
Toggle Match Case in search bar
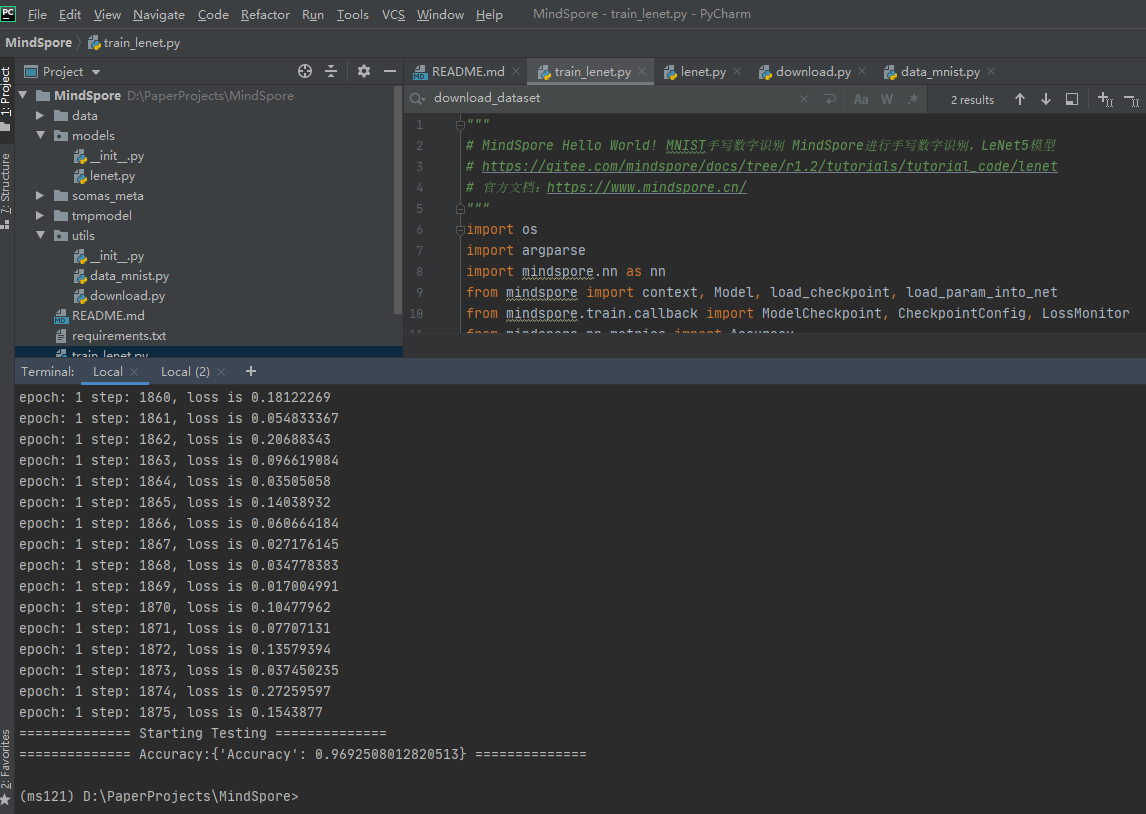click(861, 99)
